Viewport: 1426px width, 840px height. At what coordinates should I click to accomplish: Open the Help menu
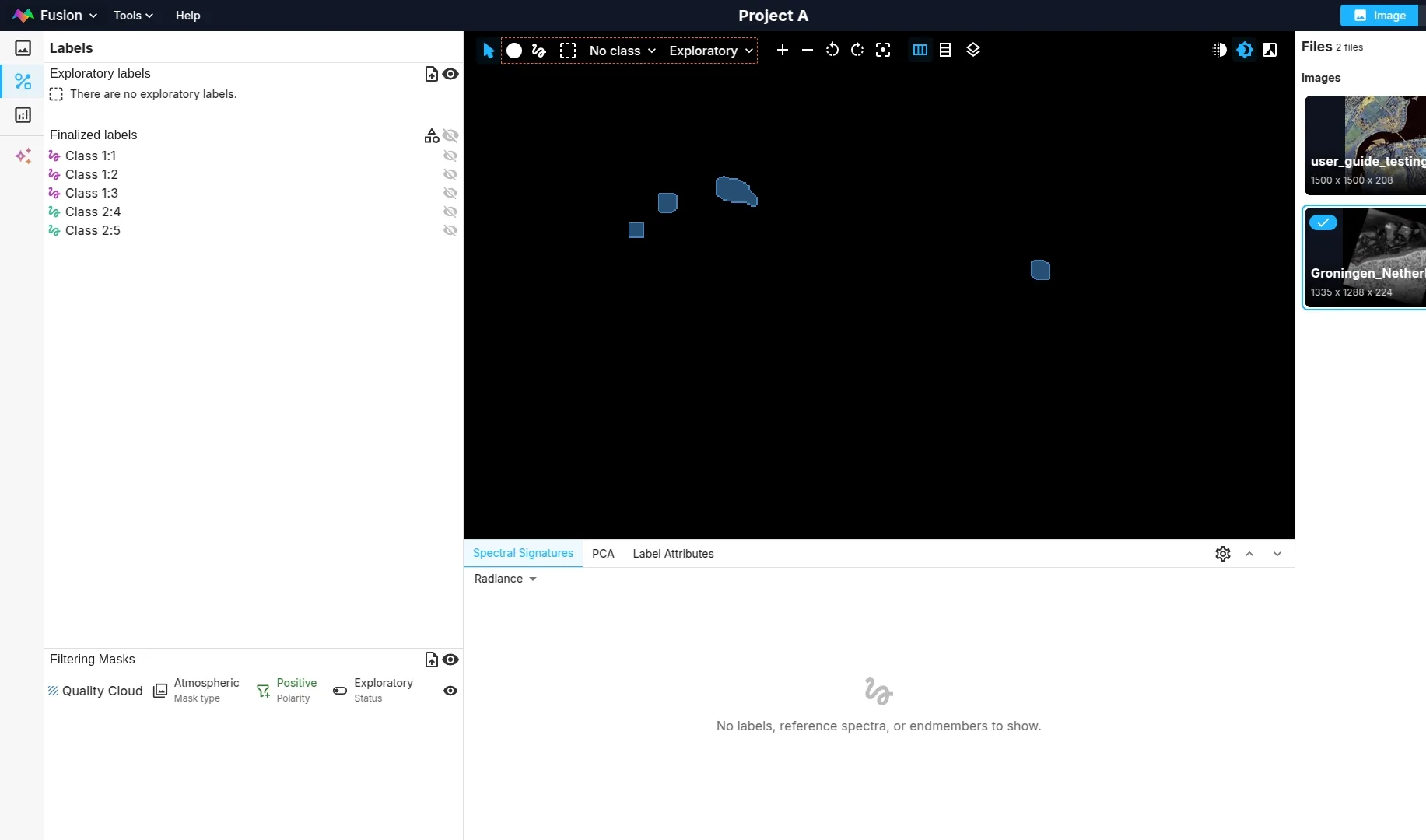coord(187,16)
